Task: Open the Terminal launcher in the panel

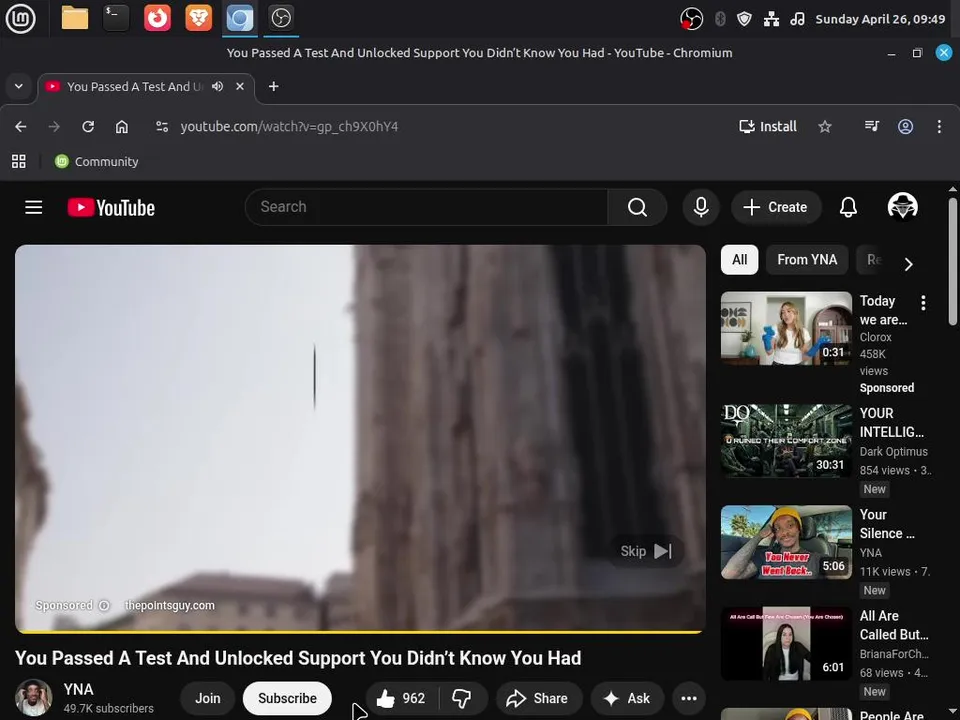Action: pyautogui.click(x=116, y=18)
